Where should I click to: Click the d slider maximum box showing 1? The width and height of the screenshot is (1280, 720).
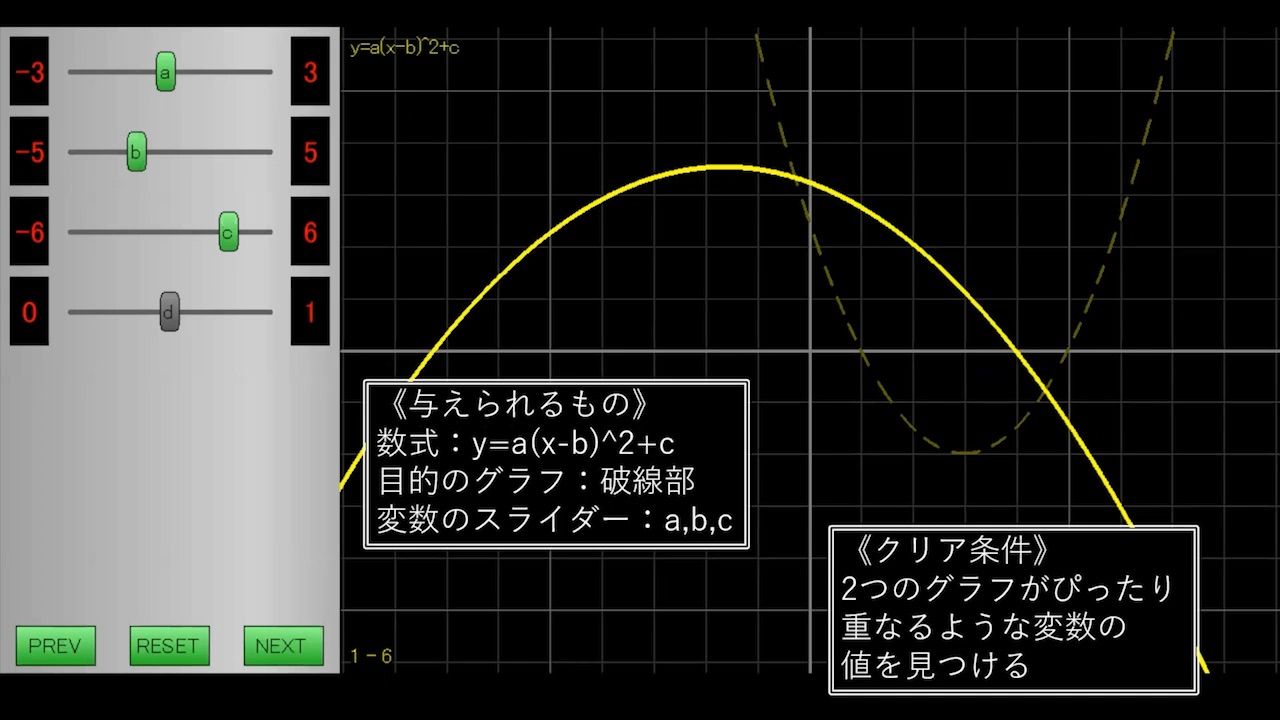310,312
